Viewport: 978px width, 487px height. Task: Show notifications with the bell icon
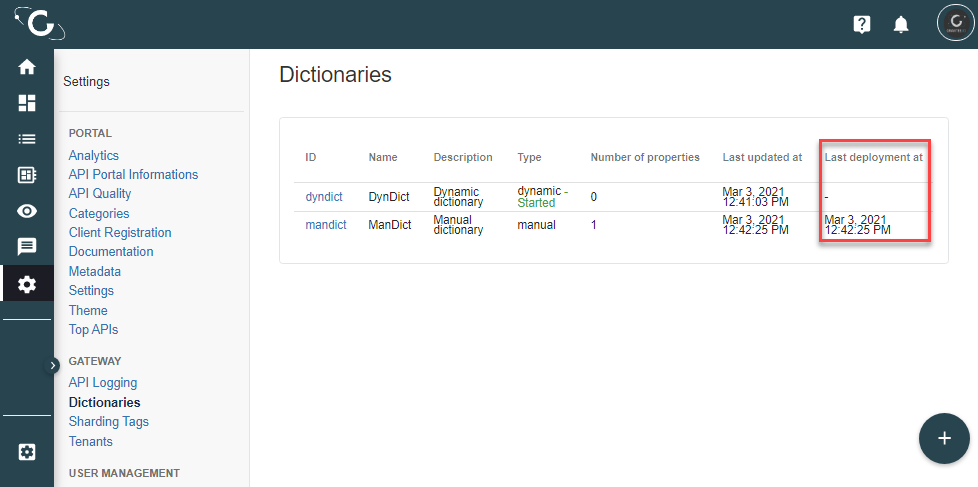point(901,25)
